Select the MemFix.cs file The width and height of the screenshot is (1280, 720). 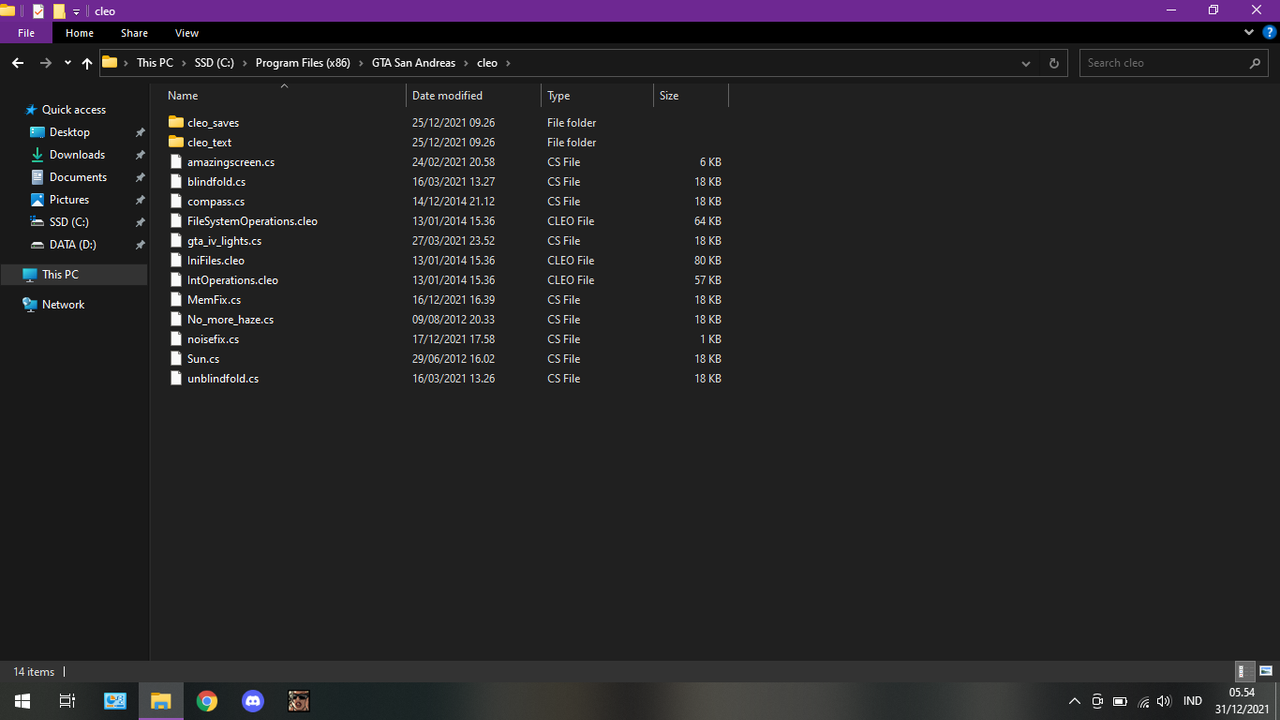[214, 300]
